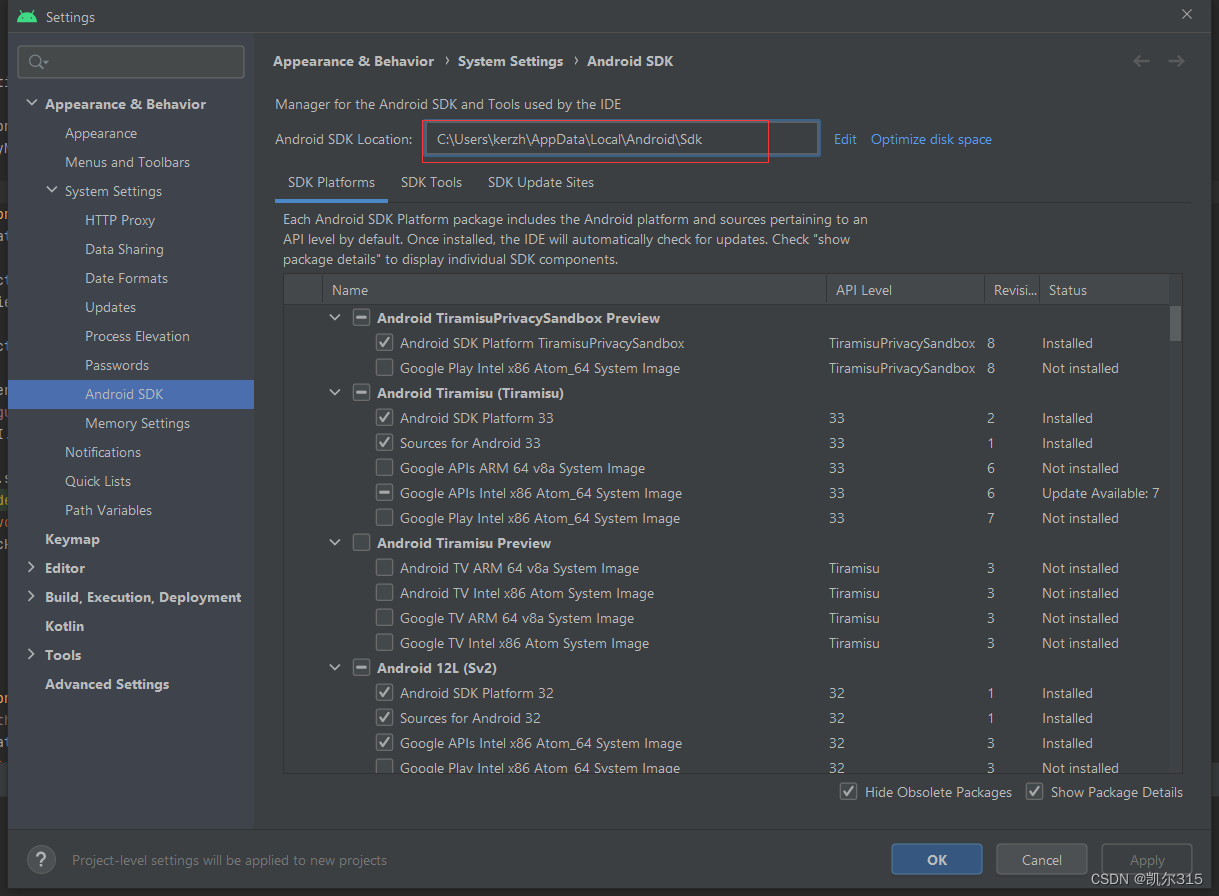Screen dimensions: 1219x896
Task: Uncheck Sources for Android 32
Action: click(x=384, y=718)
